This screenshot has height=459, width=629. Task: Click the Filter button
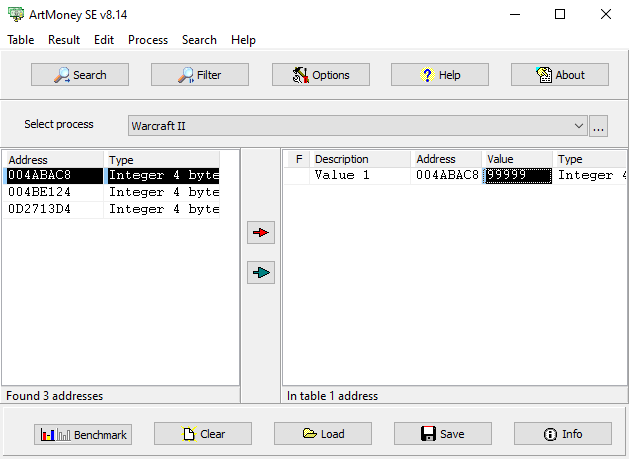[x=200, y=75]
